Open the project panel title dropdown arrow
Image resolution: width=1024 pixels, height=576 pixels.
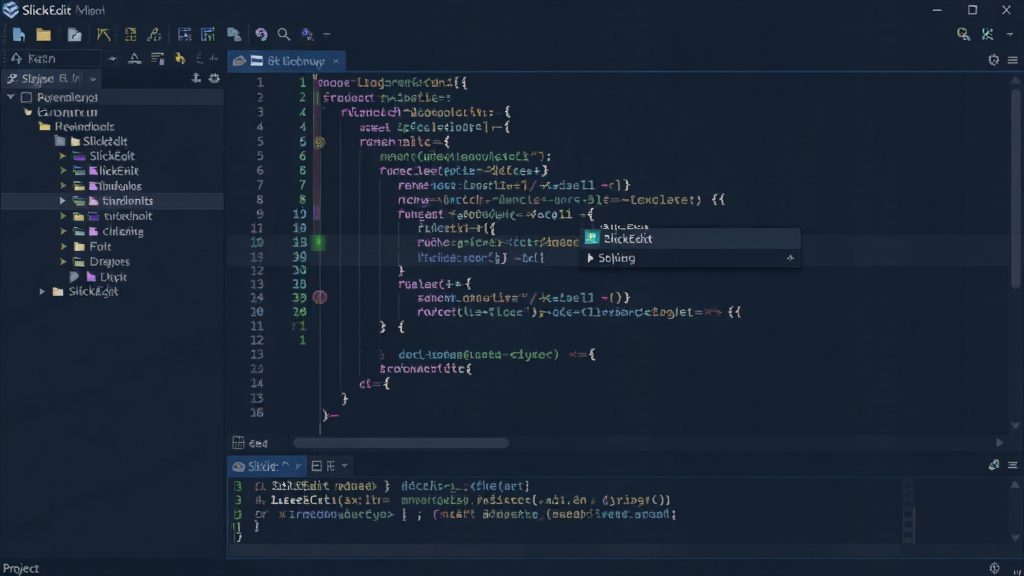[x=93, y=79]
